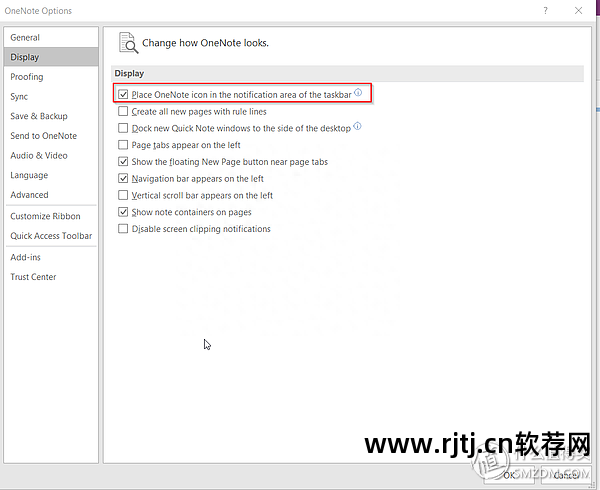This screenshot has height=490, width=600.
Task: Select the Display category
Action: (51, 57)
